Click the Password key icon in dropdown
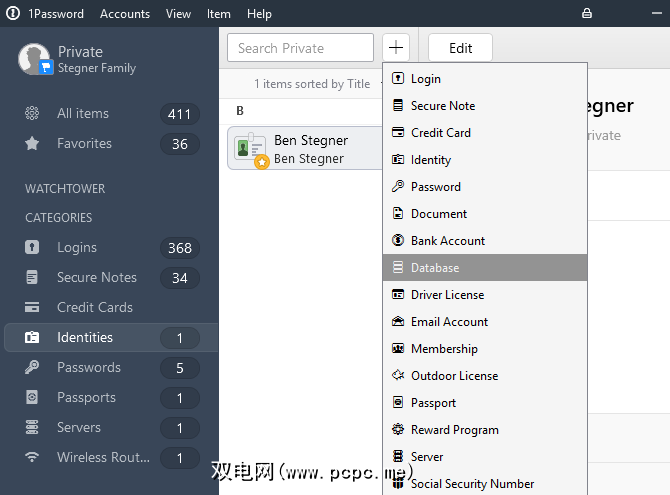 pyautogui.click(x=398, y=186)
